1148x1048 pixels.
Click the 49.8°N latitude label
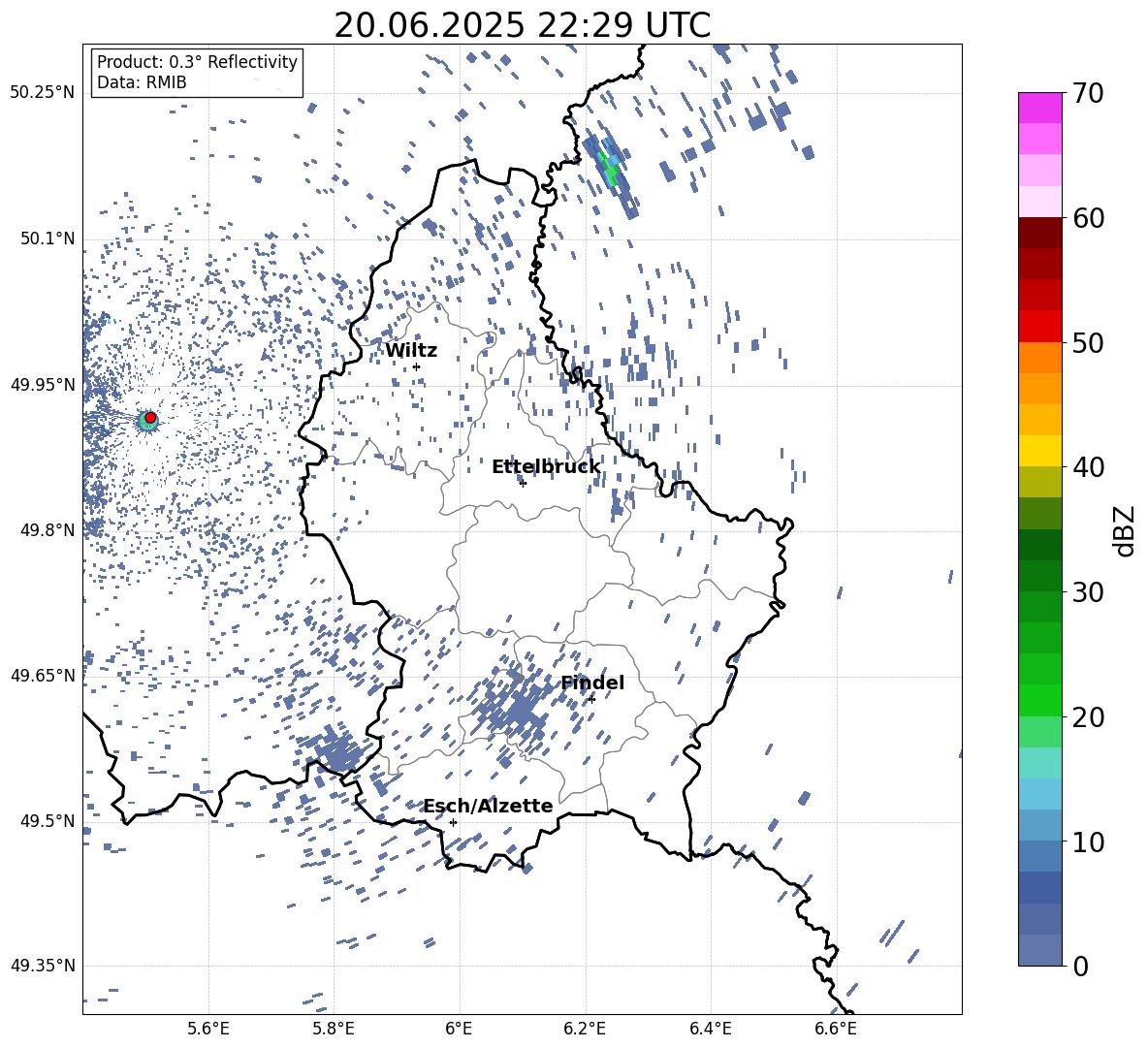point(47,530)
